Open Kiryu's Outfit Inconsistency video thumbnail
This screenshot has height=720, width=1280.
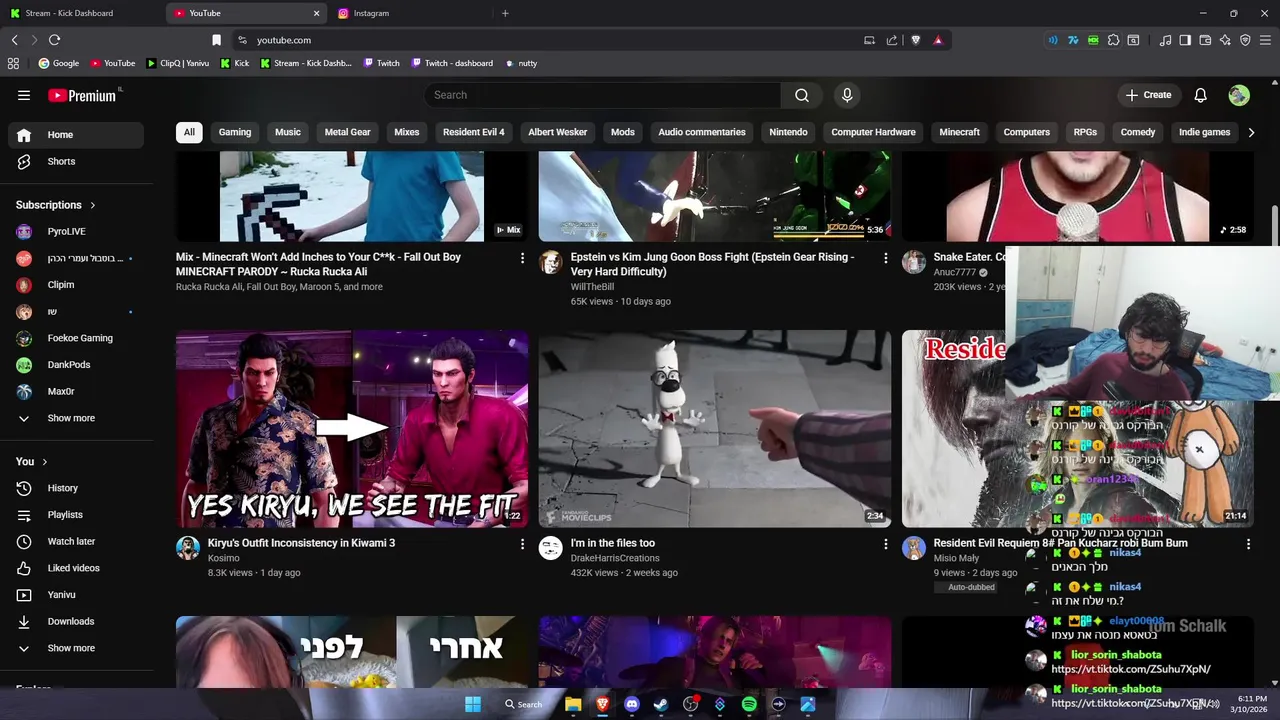(352, 429)
